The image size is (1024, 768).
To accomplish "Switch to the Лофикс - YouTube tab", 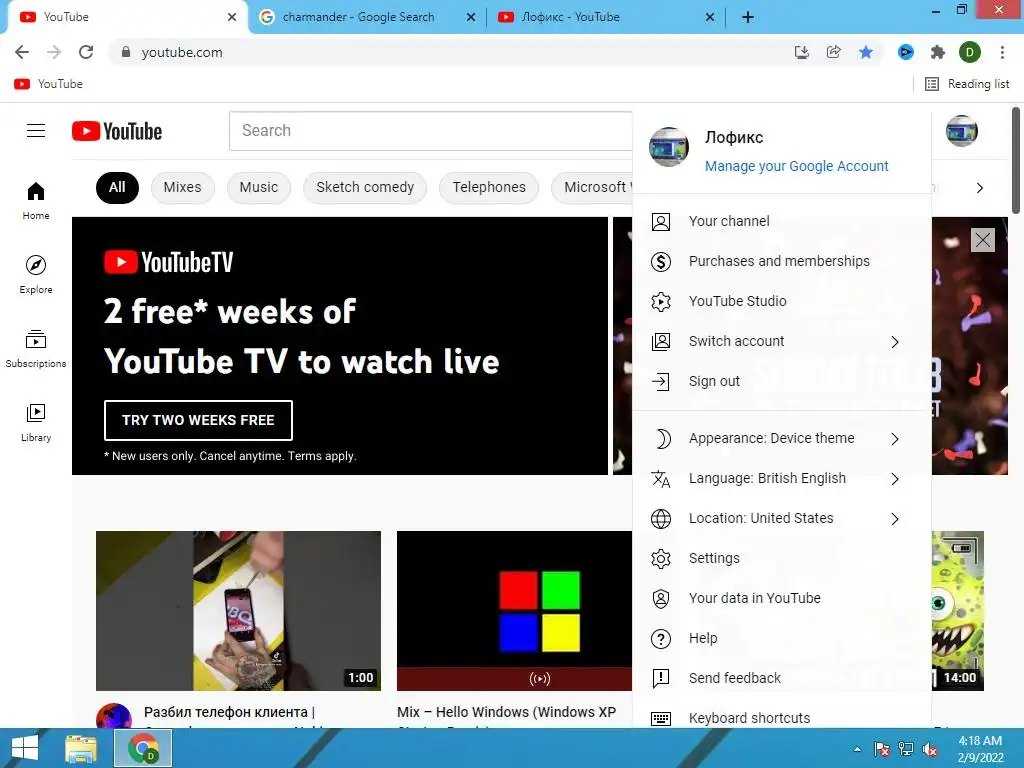I will tap(607, 17).
